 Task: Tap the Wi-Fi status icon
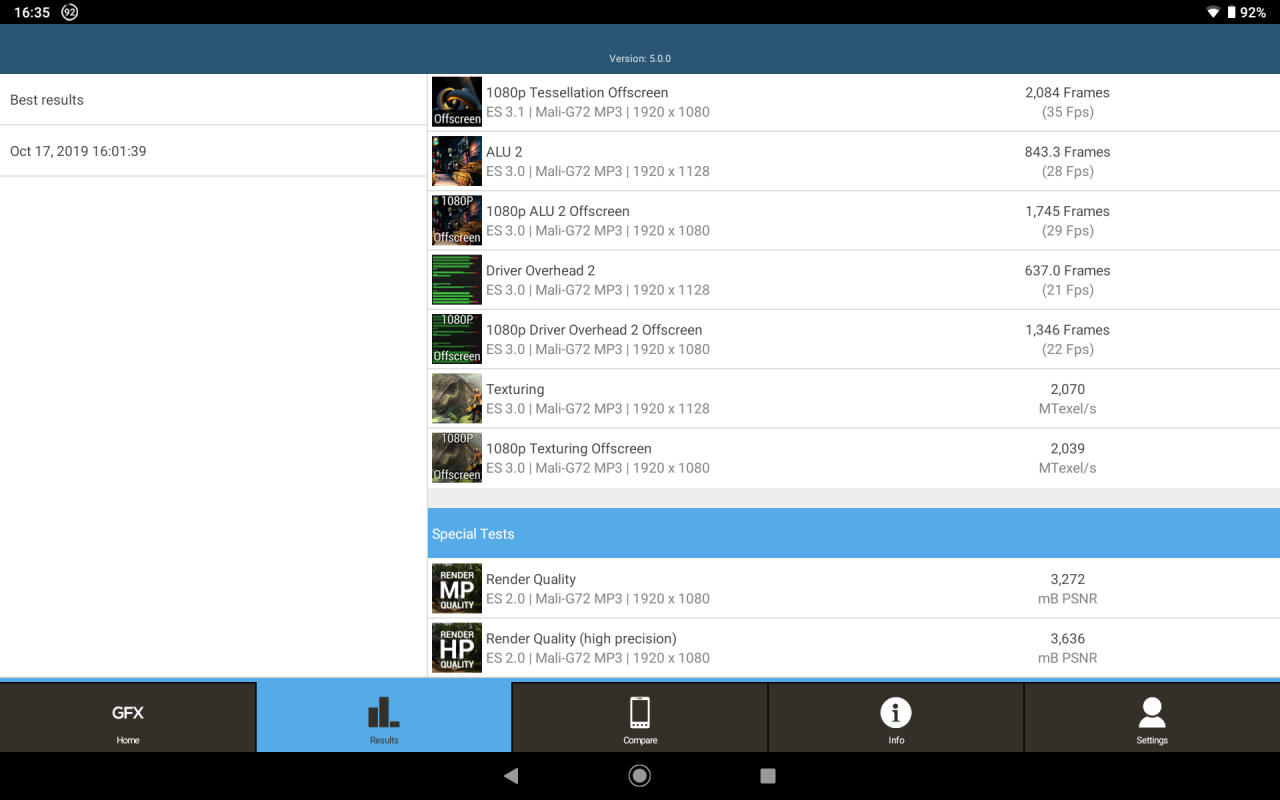pos(1213,13)
